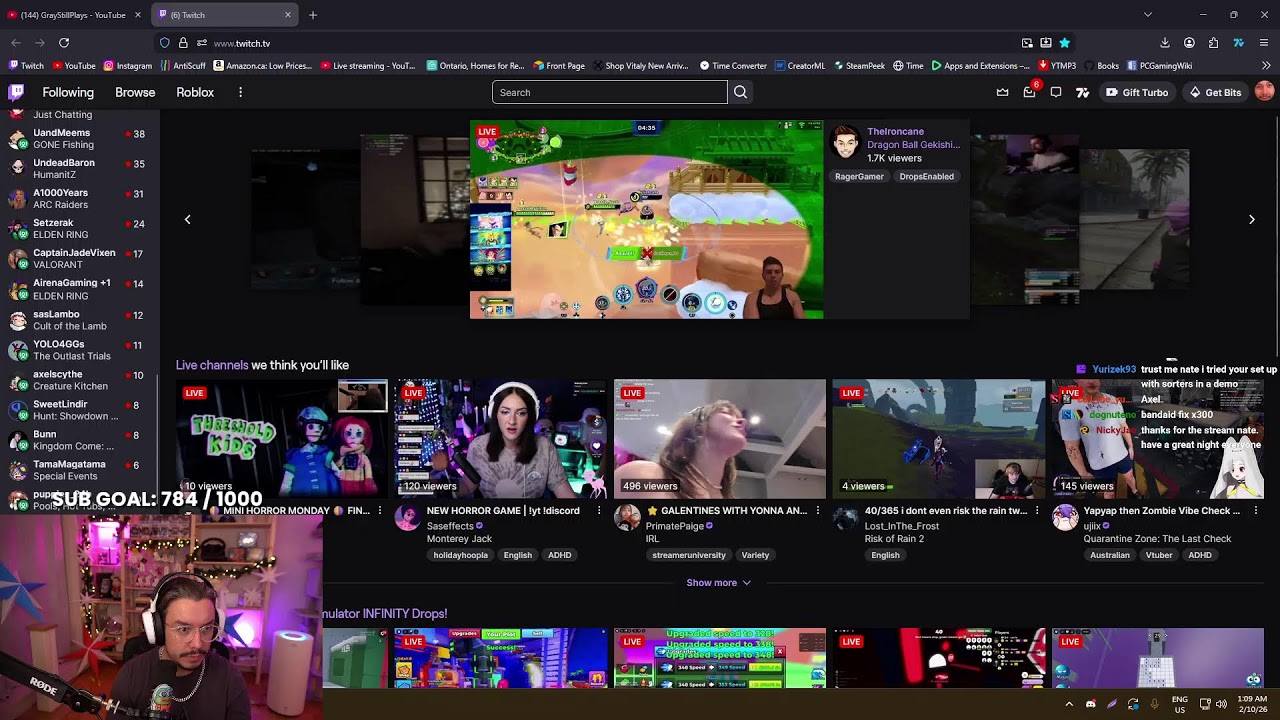Bookmark this page with the star icon

click(1064, 43)
